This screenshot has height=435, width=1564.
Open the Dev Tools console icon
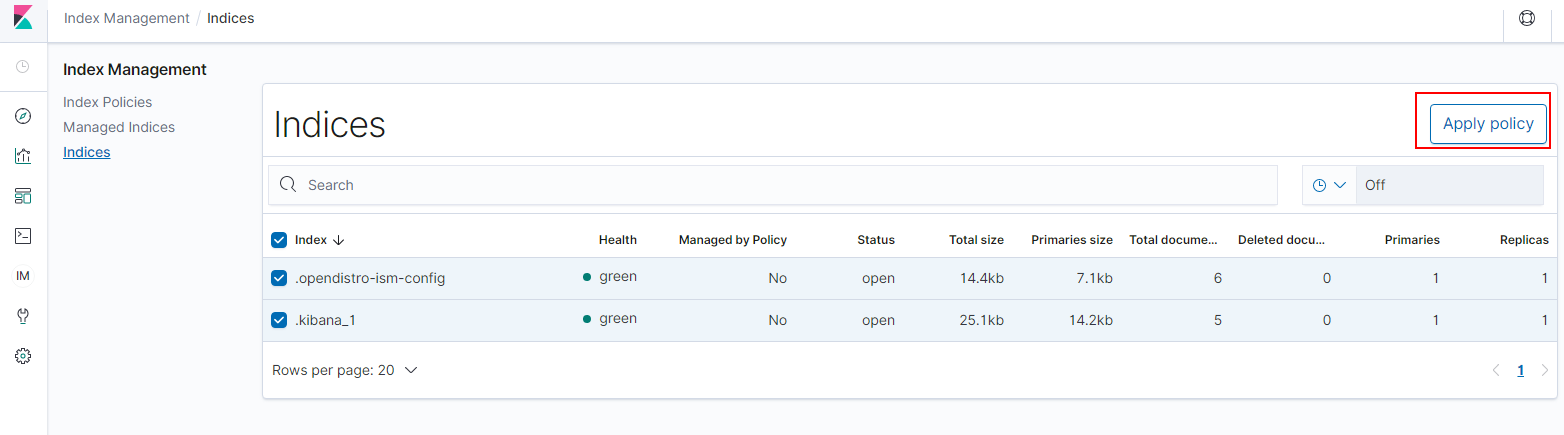click(23, 236)
